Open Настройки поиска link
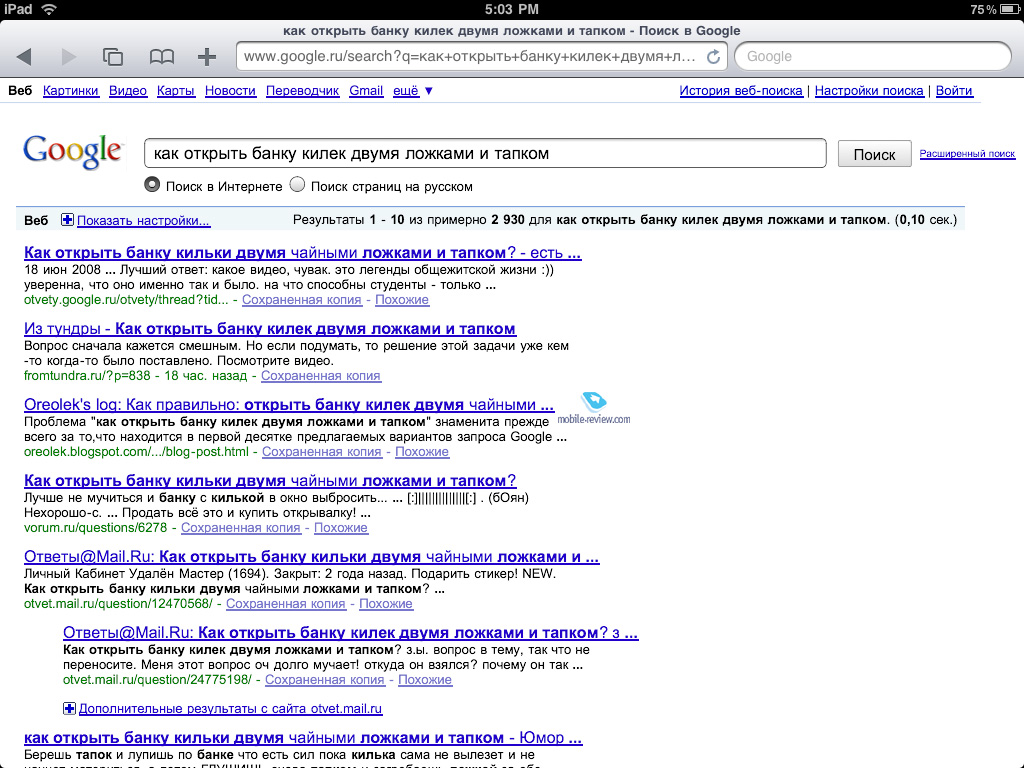The width and height of the screenshot is (1024, 768). click(x=869, y=91)
